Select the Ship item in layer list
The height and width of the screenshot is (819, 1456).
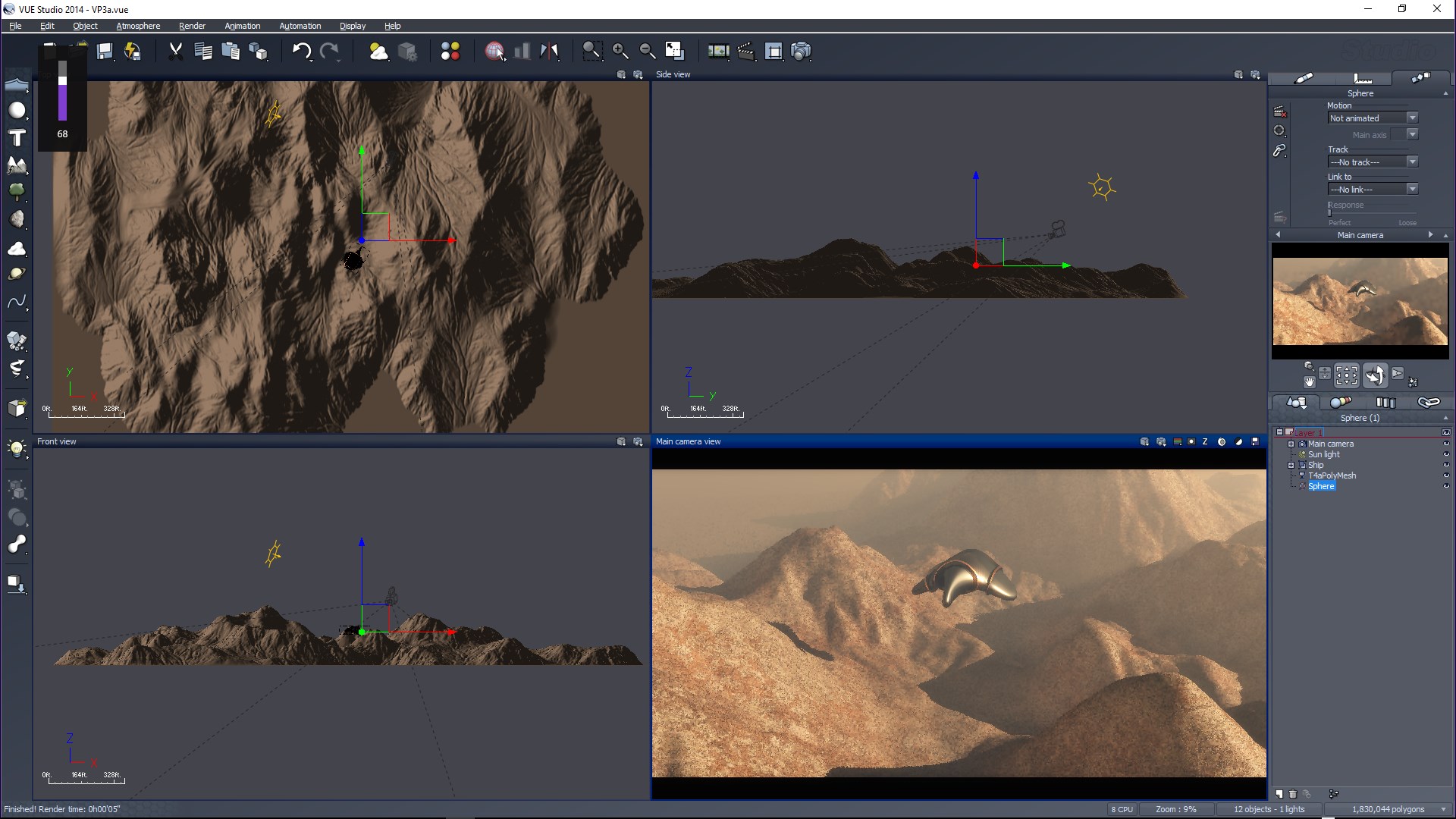(1316, 465)
